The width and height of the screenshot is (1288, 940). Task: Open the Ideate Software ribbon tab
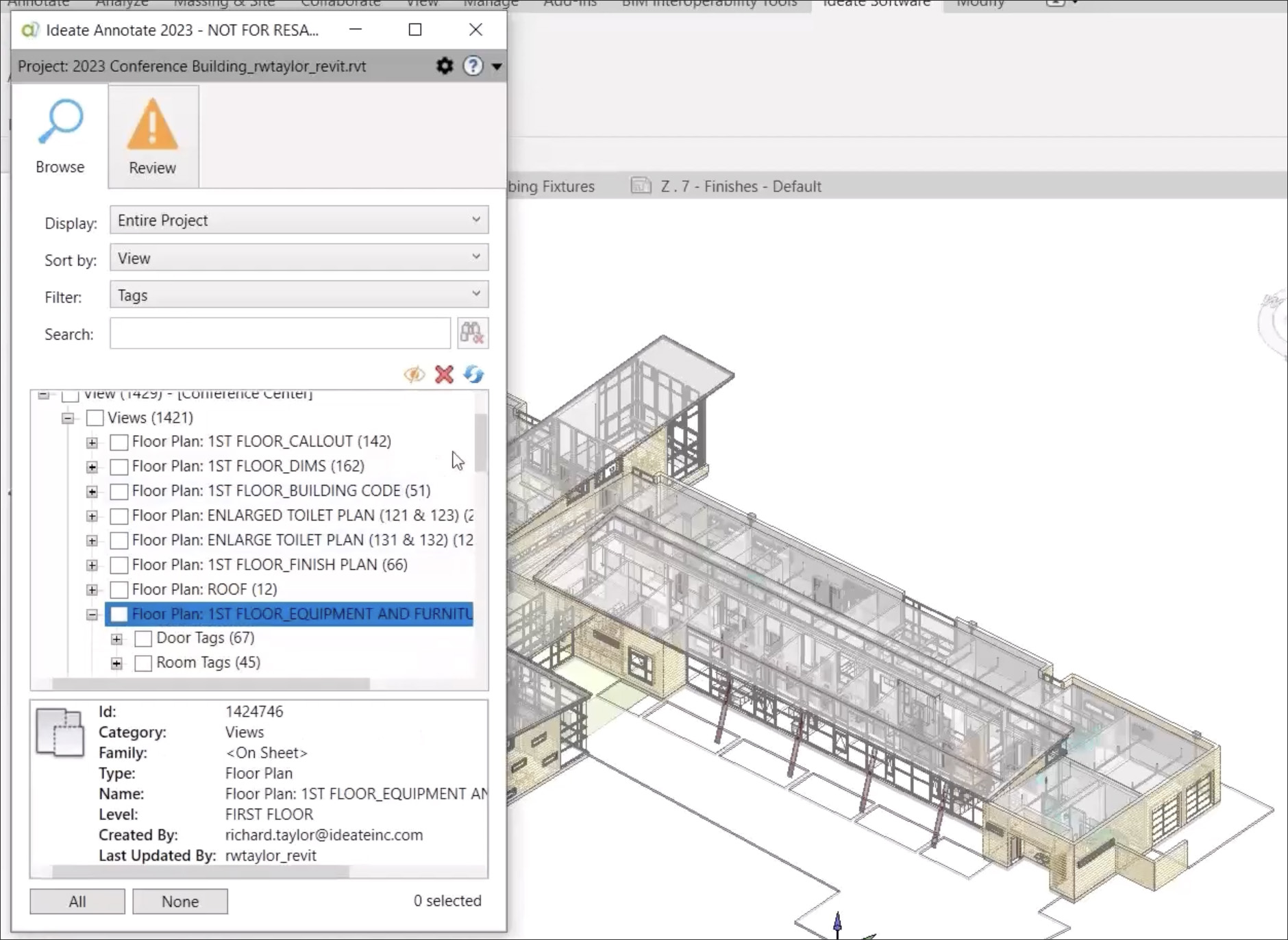click(x=876, y=3)
